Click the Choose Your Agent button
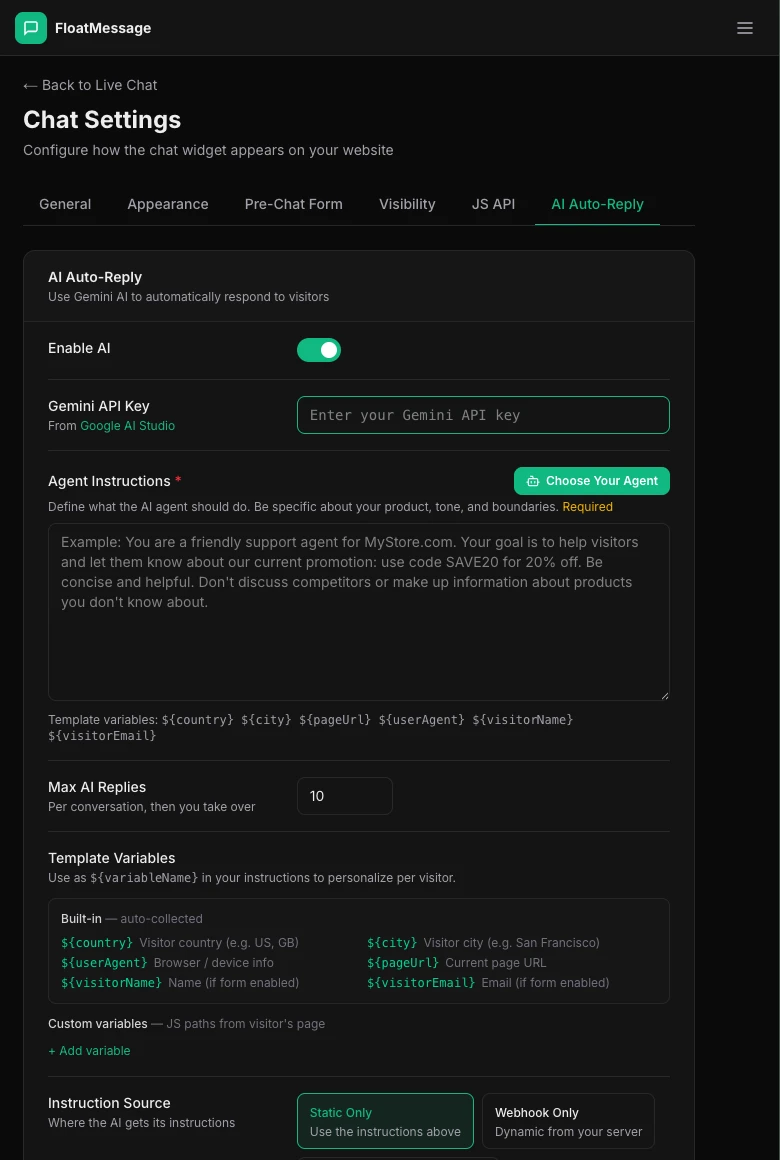Viewport: 780px width, 1160px height. [592, 481]
